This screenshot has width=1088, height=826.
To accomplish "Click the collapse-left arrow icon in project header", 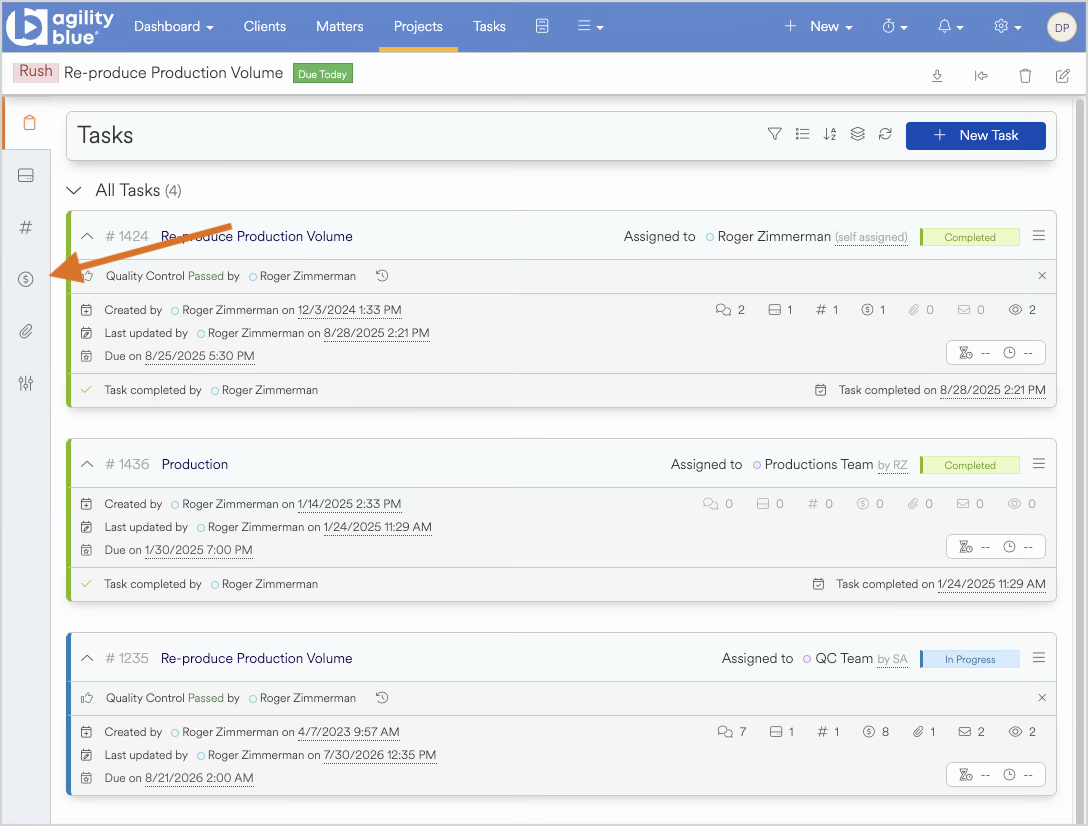I will (980, 76).
